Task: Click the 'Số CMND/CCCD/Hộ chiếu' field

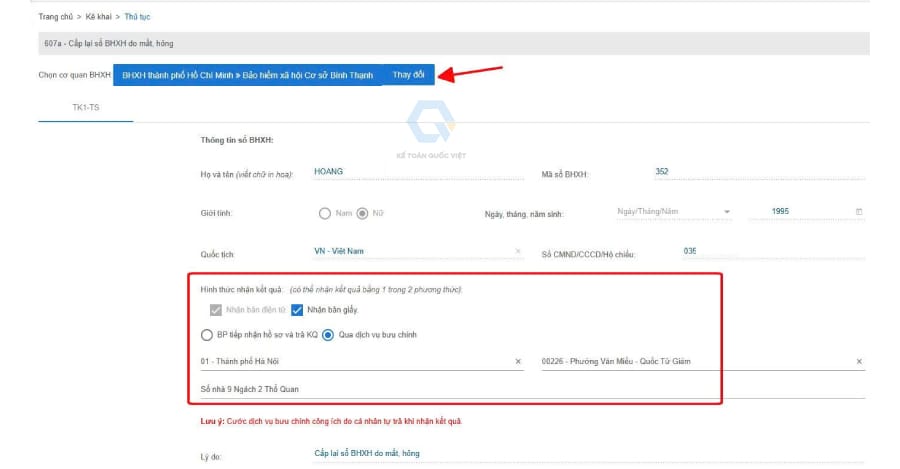Action: click(773, 251)
